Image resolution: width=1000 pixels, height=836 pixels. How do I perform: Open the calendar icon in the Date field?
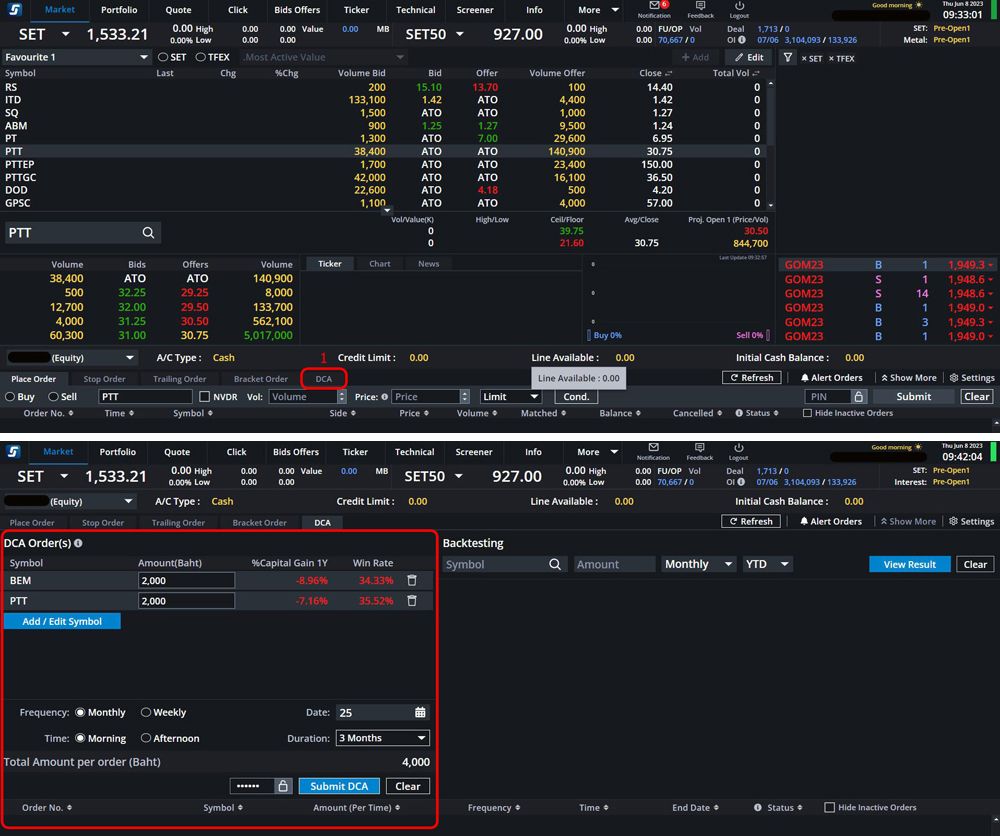click(420, 712)
